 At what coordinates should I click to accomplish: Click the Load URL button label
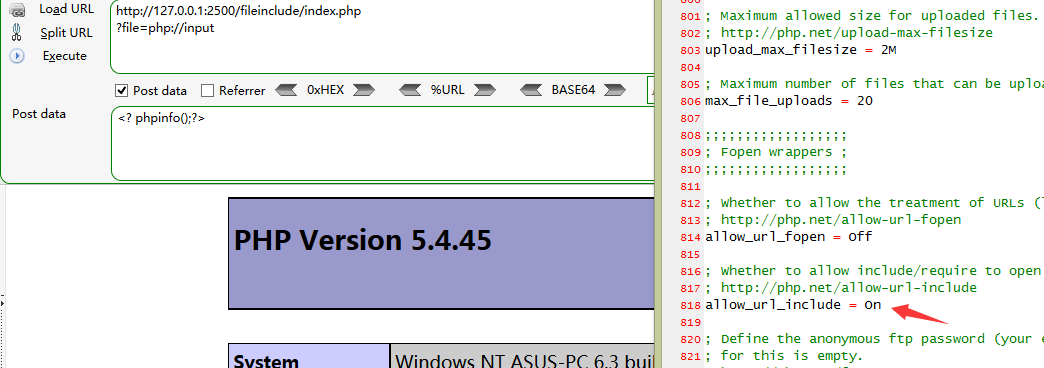tap(66, 10)
